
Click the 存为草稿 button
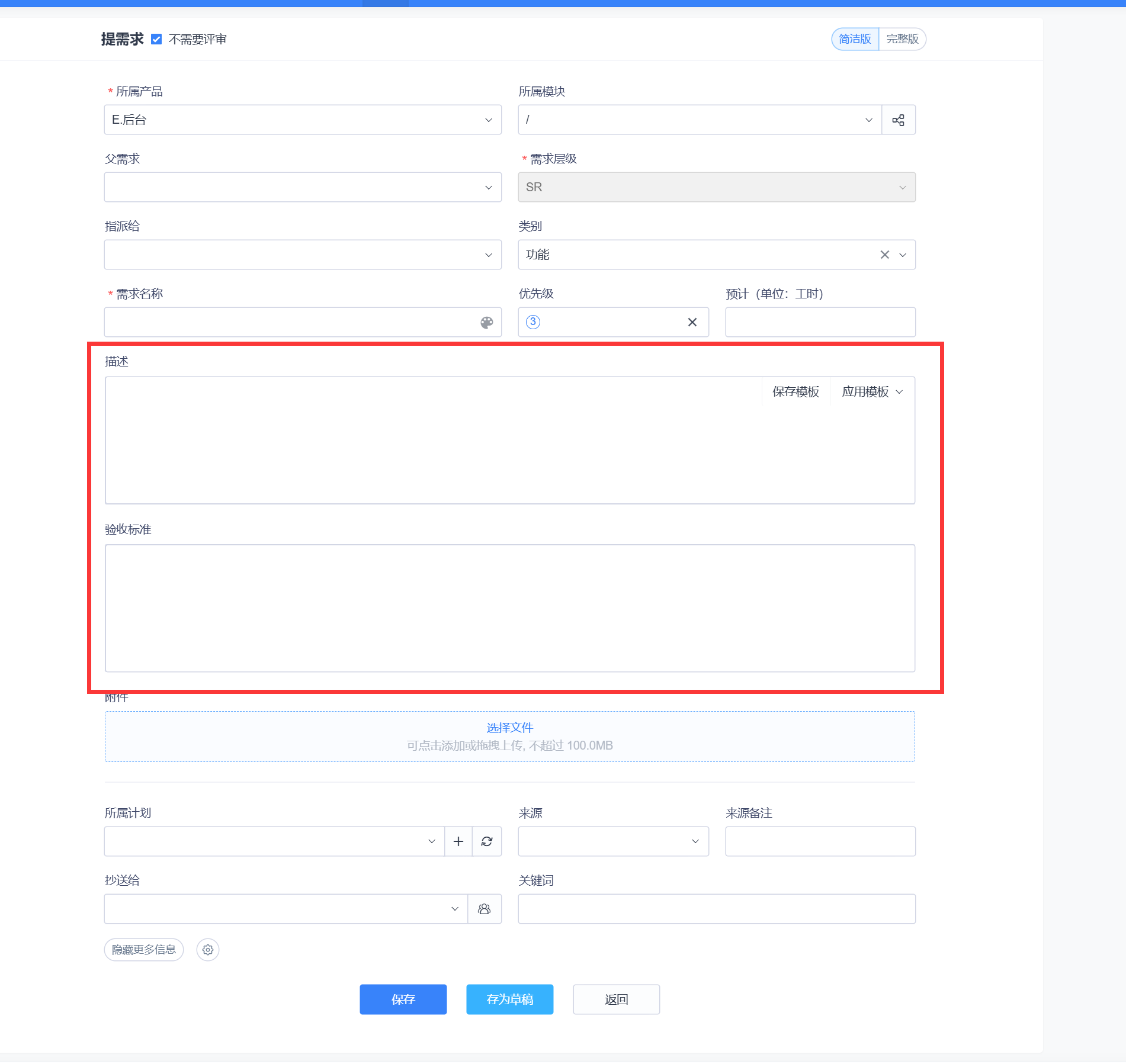[x=509, y=999]
